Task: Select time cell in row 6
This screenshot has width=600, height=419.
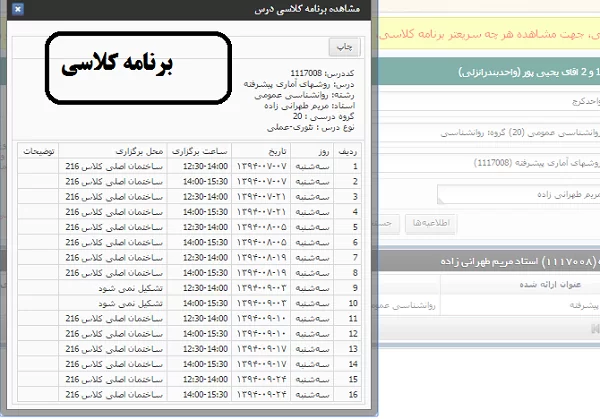Action: tap(199, 243)
